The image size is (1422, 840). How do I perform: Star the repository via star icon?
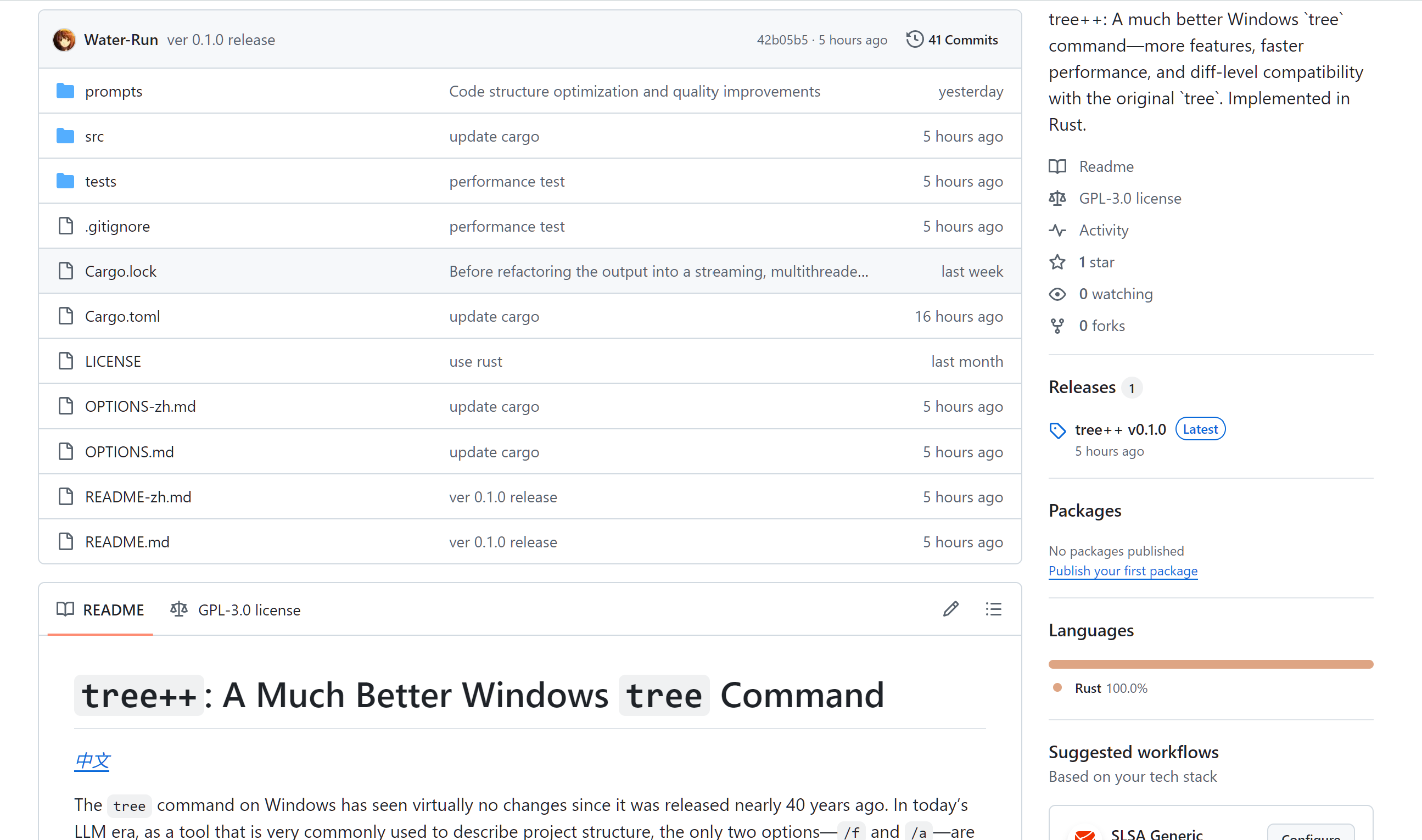[x=1057, y=262]
